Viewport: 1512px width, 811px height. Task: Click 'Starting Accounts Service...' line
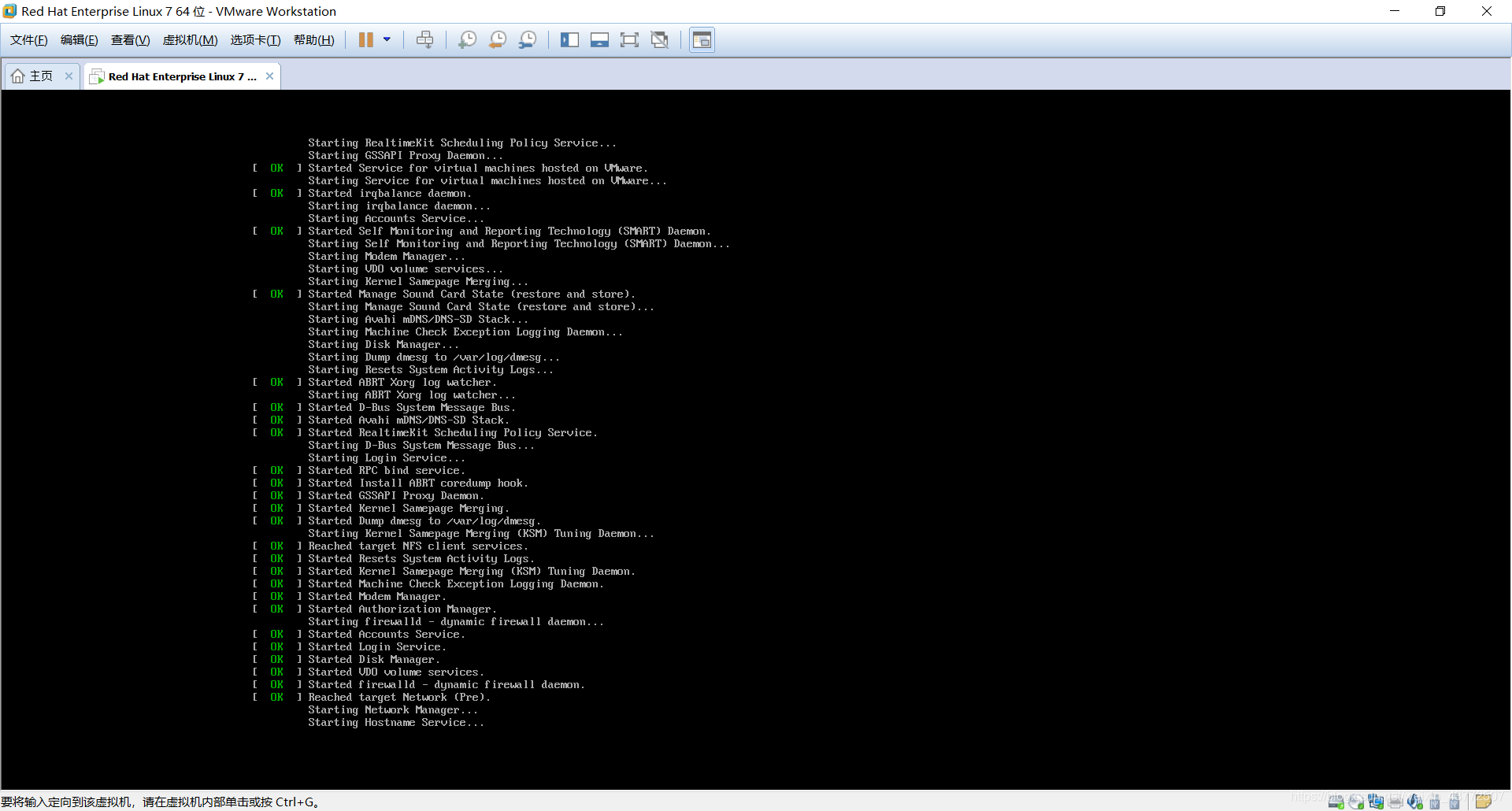point(396,219)
